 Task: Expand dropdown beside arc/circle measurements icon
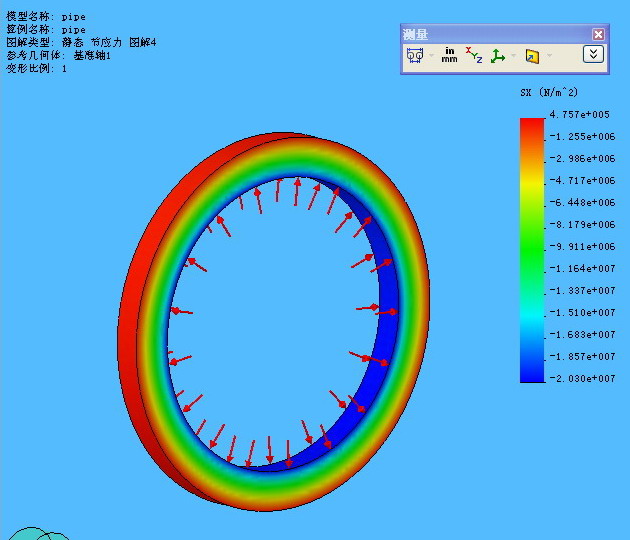(431, 55)
